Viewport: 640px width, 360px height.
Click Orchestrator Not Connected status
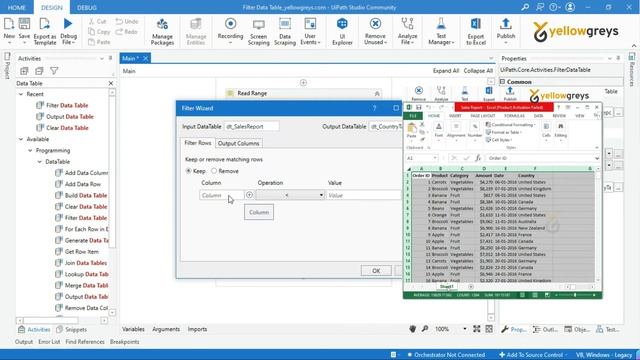pyautogui.click(x=446, y=355)
